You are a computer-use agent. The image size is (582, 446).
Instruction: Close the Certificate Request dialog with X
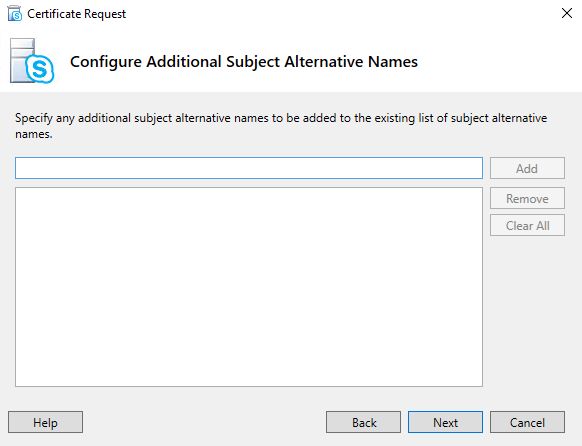566,13
